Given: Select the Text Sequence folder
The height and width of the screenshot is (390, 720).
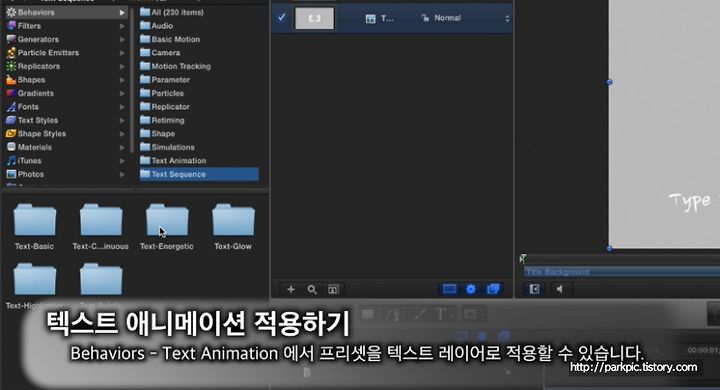Looking at the screenshot, I should click(199, 174).
